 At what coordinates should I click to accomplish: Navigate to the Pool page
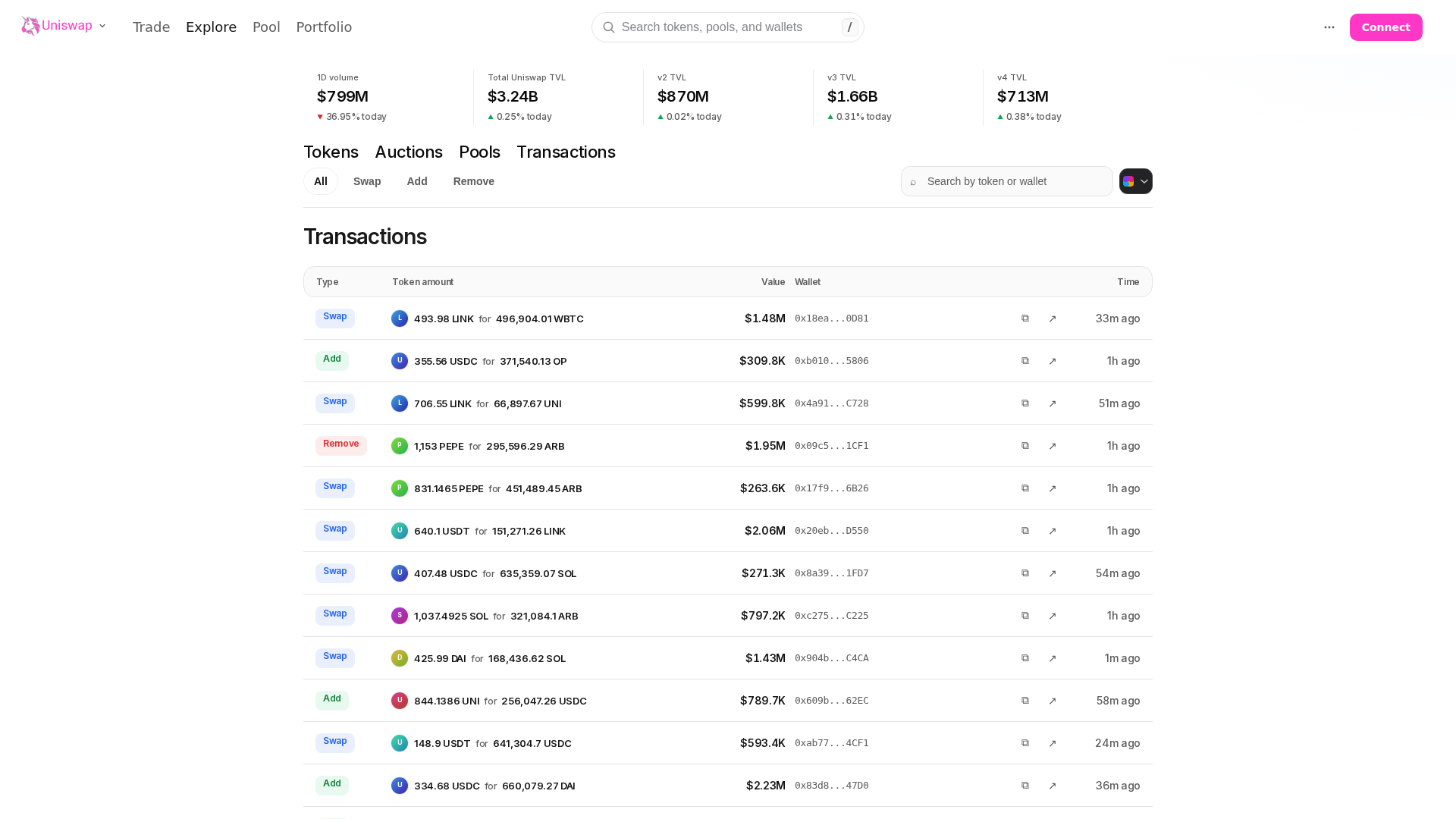266,27
